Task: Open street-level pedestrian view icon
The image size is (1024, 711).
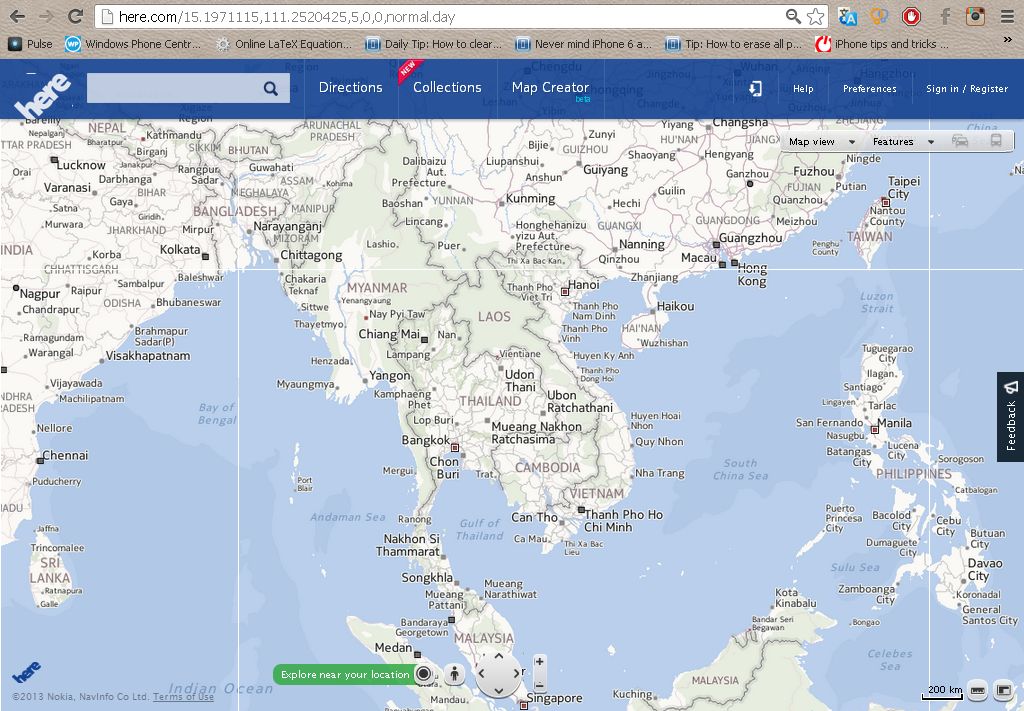Action: [x=454, y=674]
